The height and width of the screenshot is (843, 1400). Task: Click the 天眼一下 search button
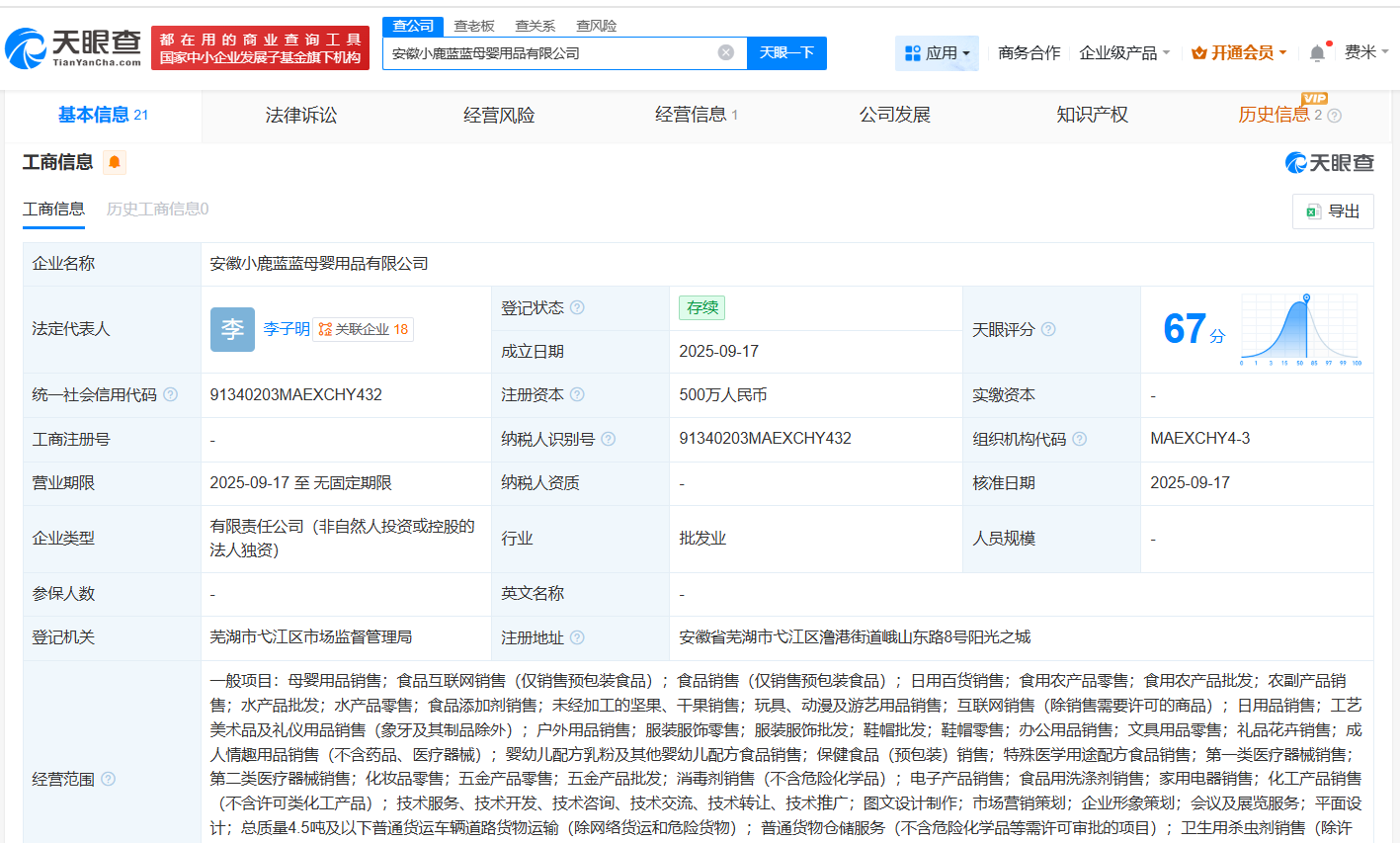pos(787,52)
